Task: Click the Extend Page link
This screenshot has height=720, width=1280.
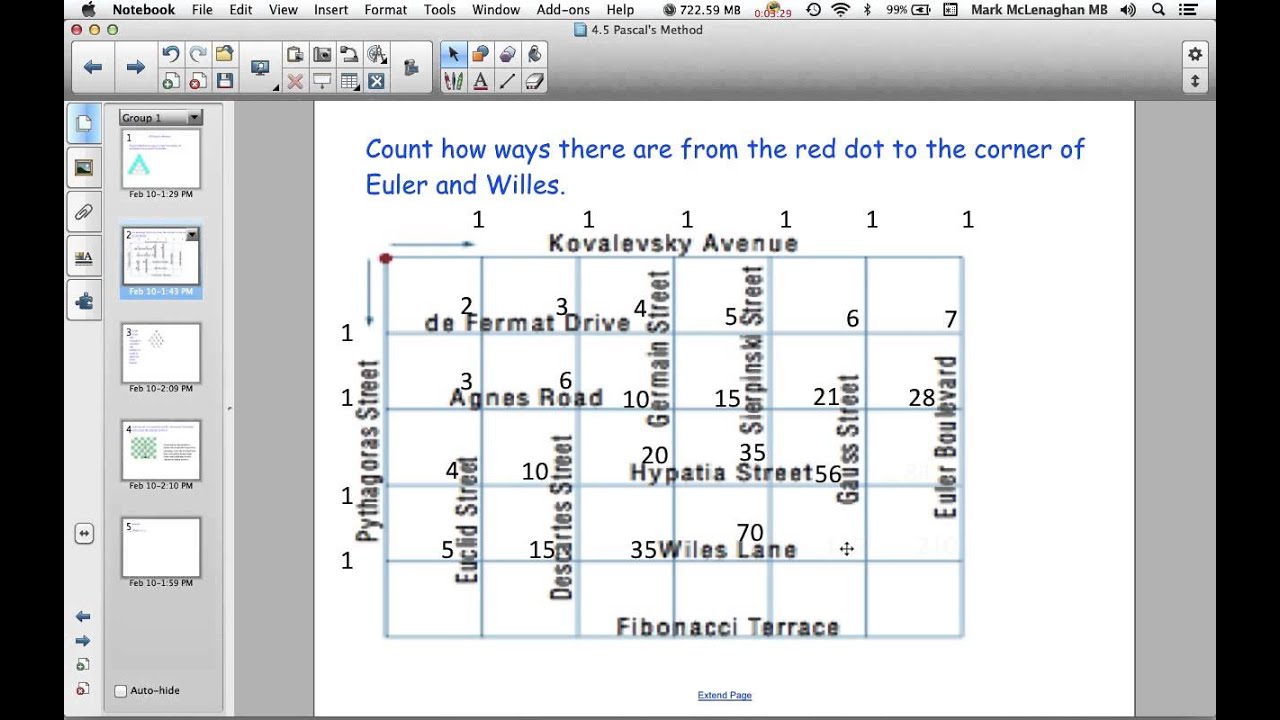Action: point(724,695)
